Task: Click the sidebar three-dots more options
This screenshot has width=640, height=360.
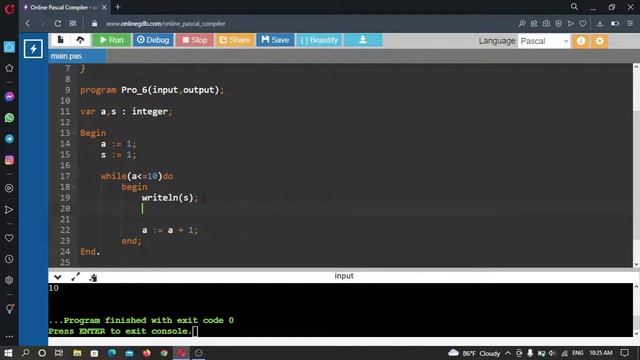Action: click(9, 337)
